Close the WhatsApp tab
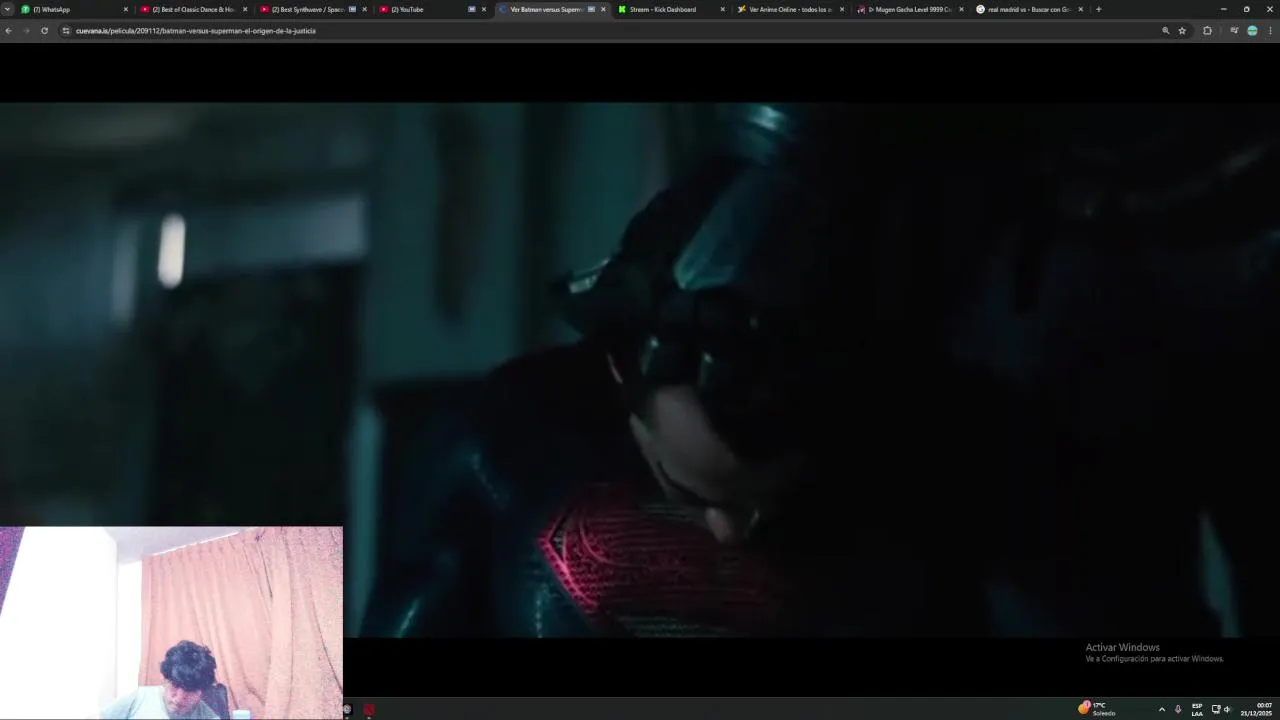Viewport: 1280px width, 720px height. tap(126, 9)
